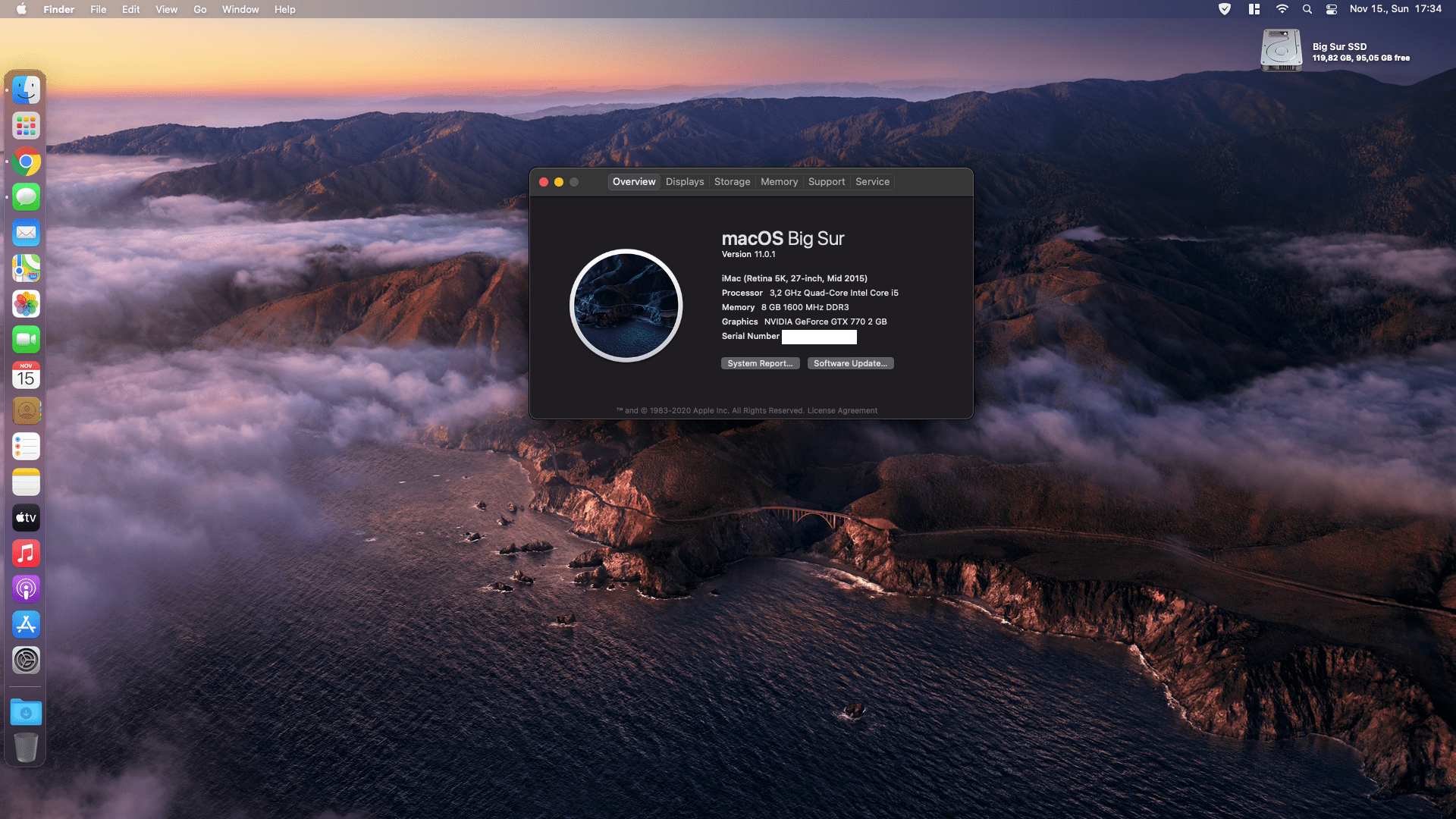Open Notes app in the Dock
The width and height of the screenshot is (1456, 819).
(x=26, y=482)
